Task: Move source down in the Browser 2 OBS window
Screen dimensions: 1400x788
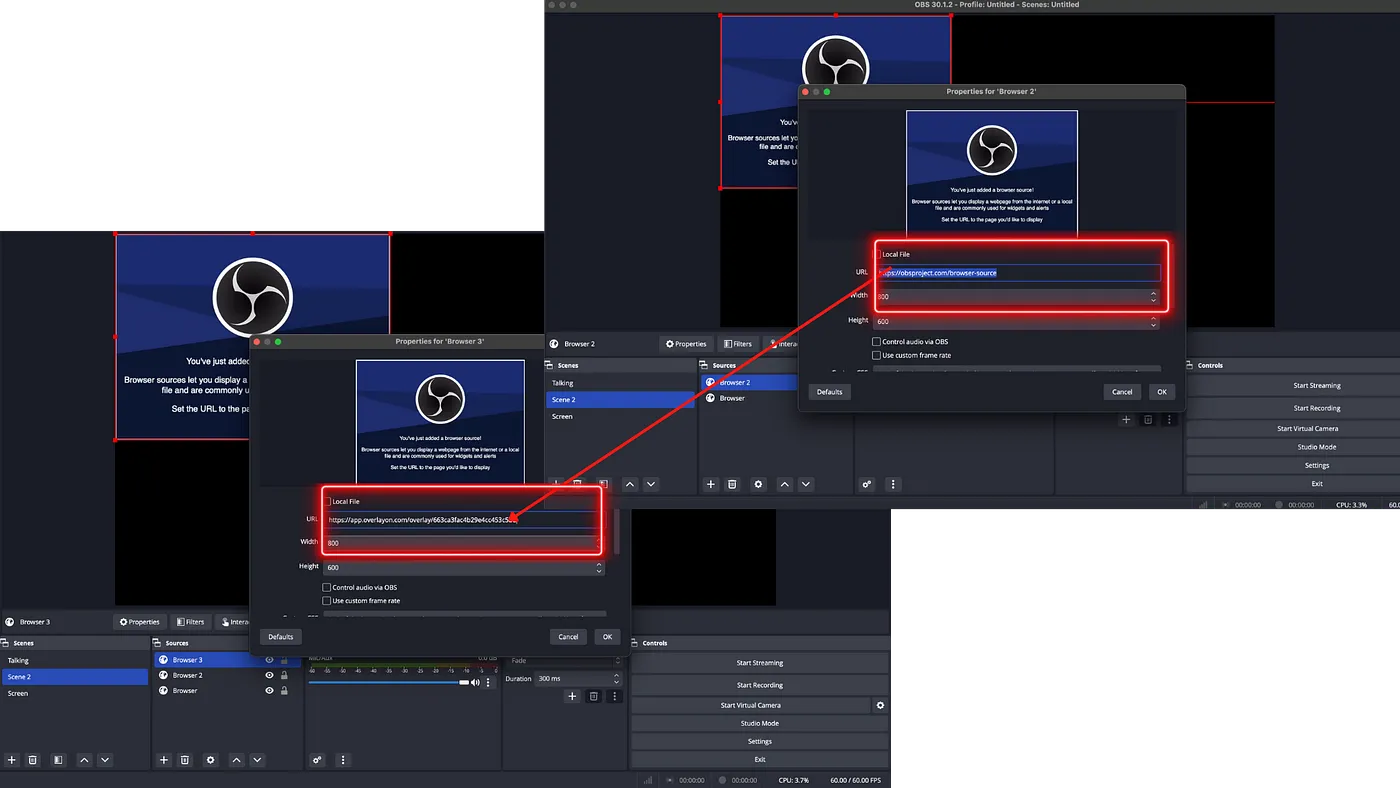Action: click(x=806, y=484)
